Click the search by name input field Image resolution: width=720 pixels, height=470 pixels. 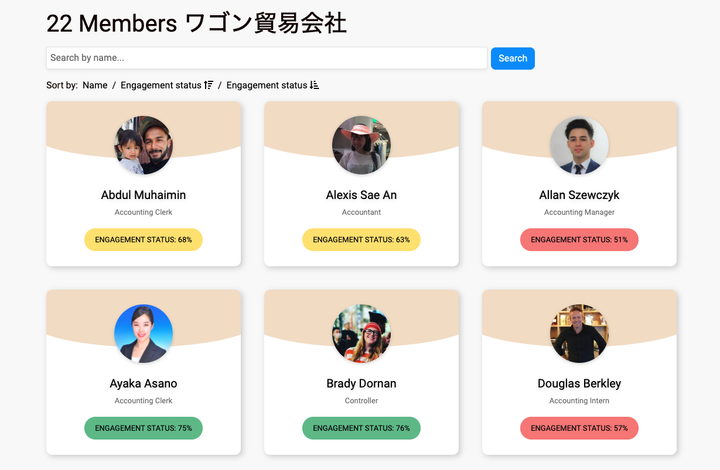[266, 58]
